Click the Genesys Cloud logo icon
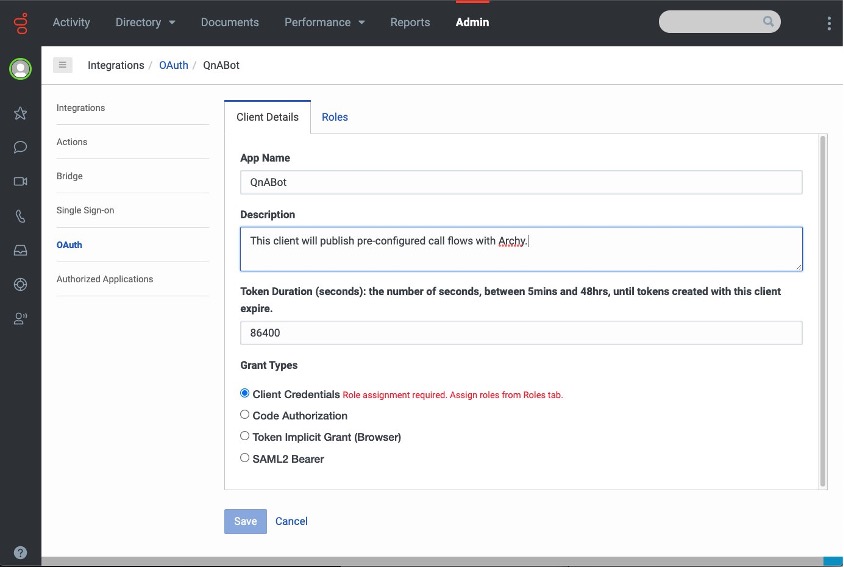 [21, 23]
